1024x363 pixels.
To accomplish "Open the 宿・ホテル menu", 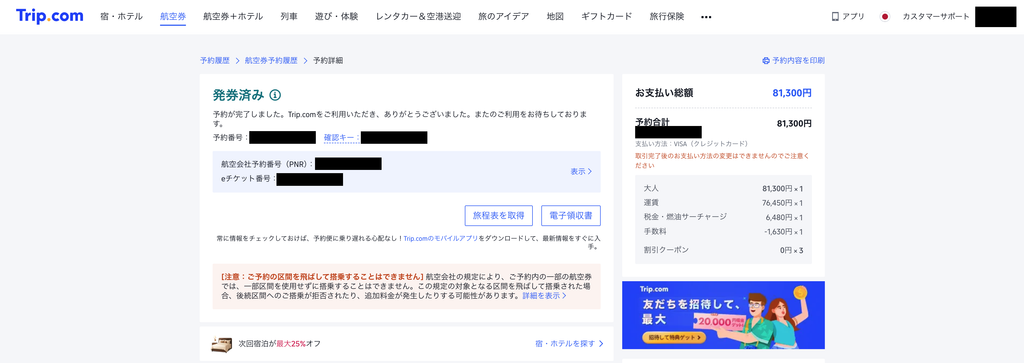I will point(122,17).
